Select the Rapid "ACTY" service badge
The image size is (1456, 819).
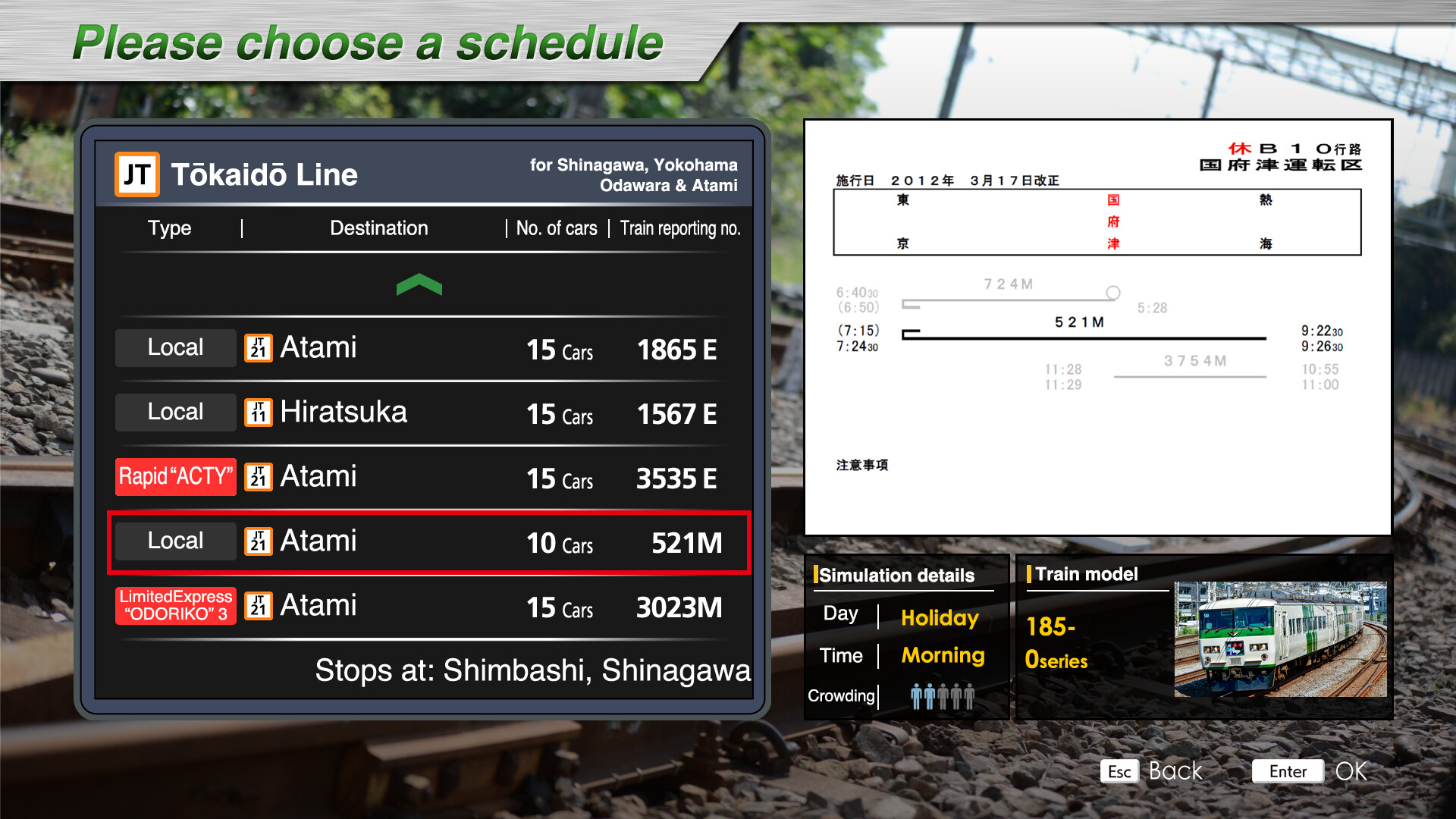point(175,476)
